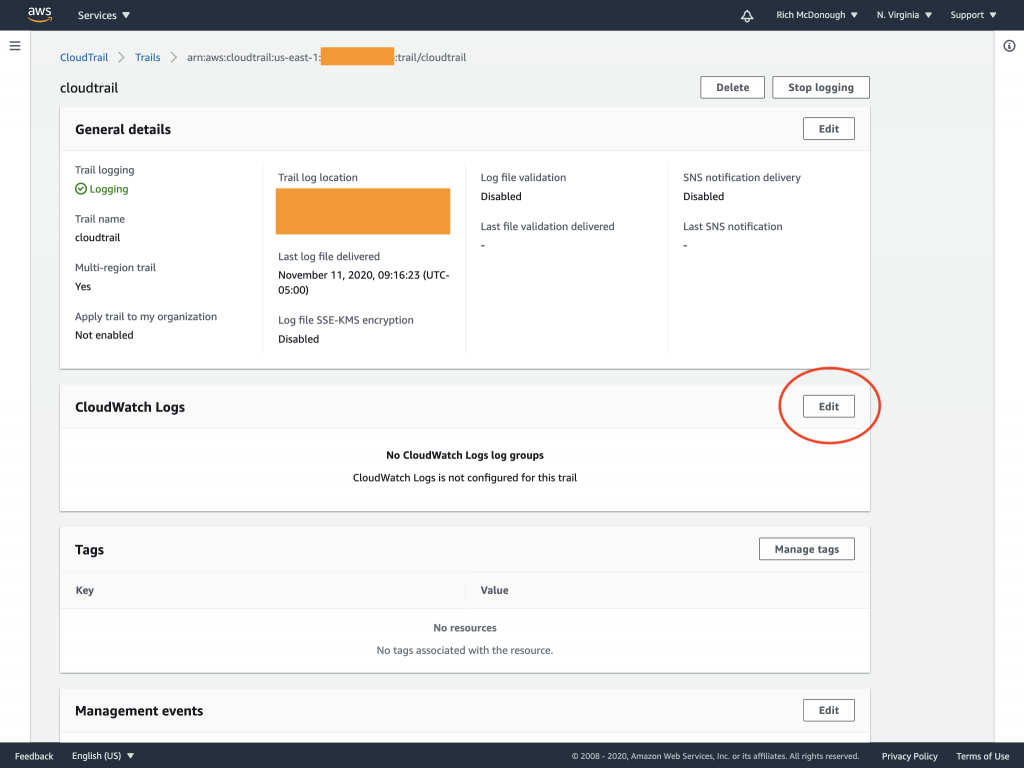Image resolution: width=1024 pixels, height=768 pixels.
Task: Click the Trails breadcrumb link
Action: [147, 57]
